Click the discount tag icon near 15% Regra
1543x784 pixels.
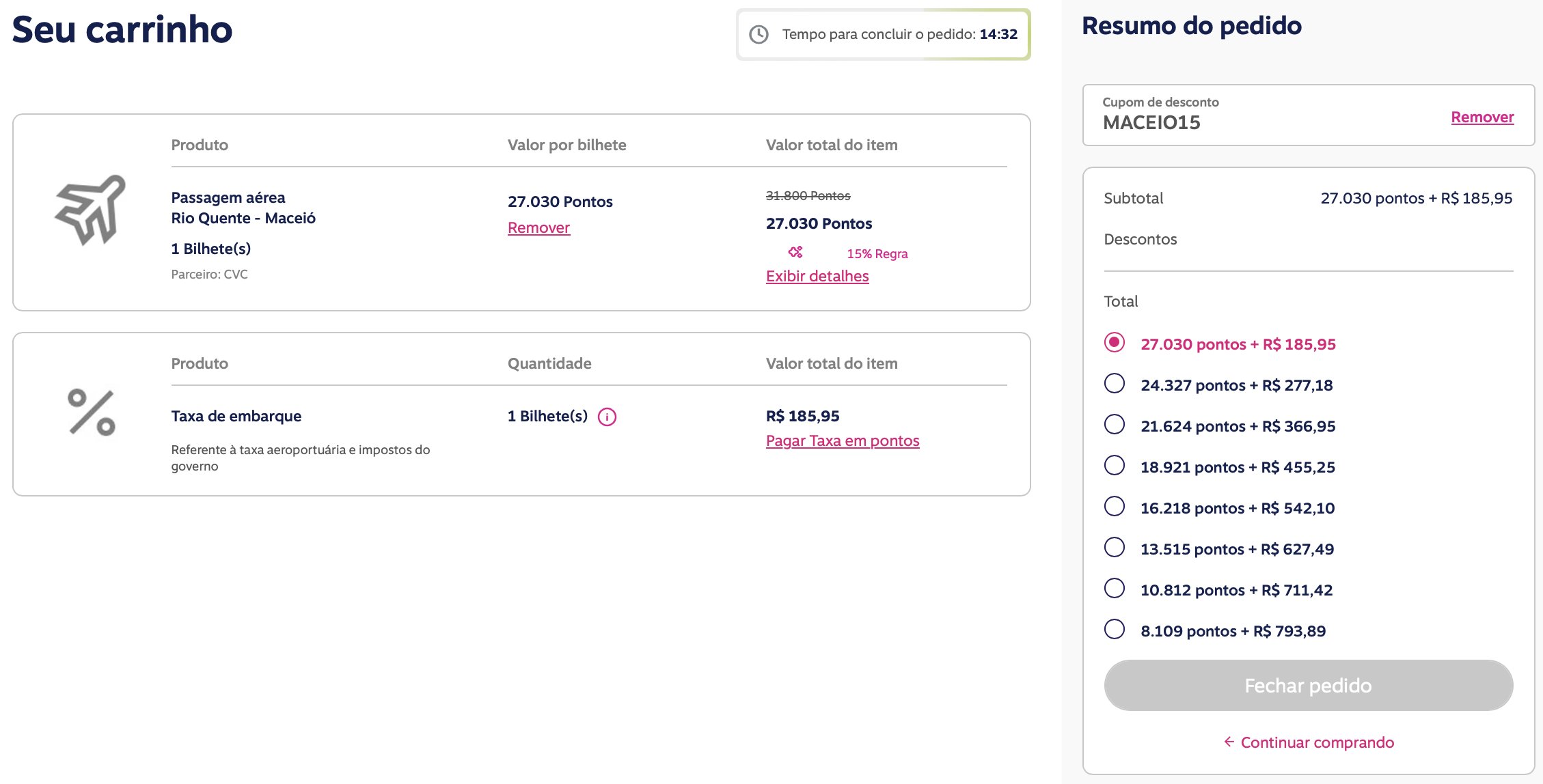(795, 252)
